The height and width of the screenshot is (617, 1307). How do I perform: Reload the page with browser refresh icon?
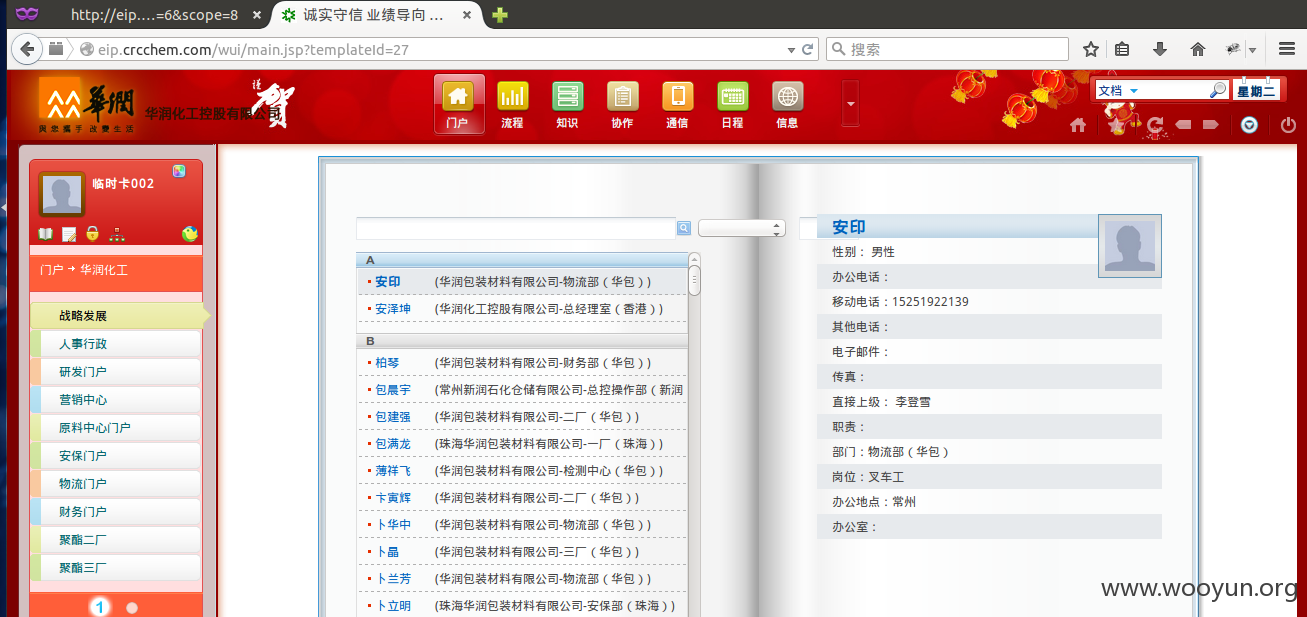coord(807,49)
